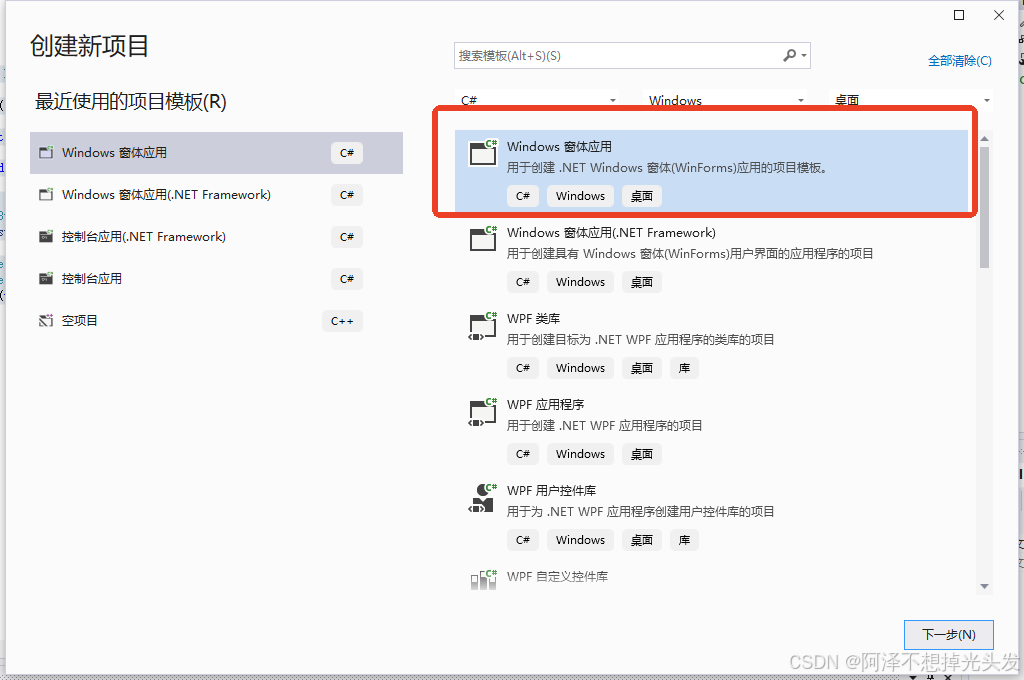Open the Windows platform filter dropdown
Screen dimensions: 1024x680
tap(725, 100)
